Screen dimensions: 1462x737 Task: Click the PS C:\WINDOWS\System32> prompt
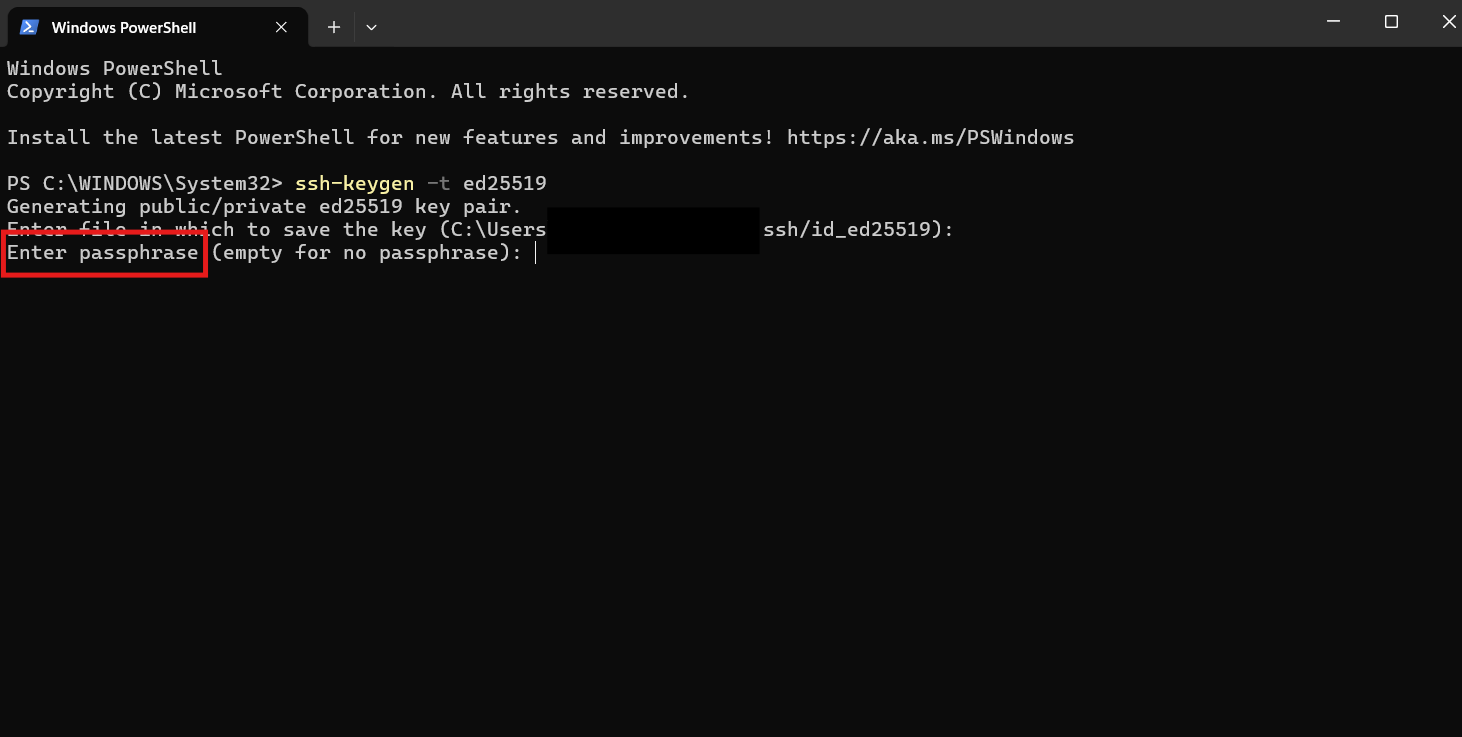click(x=146, y=184)
